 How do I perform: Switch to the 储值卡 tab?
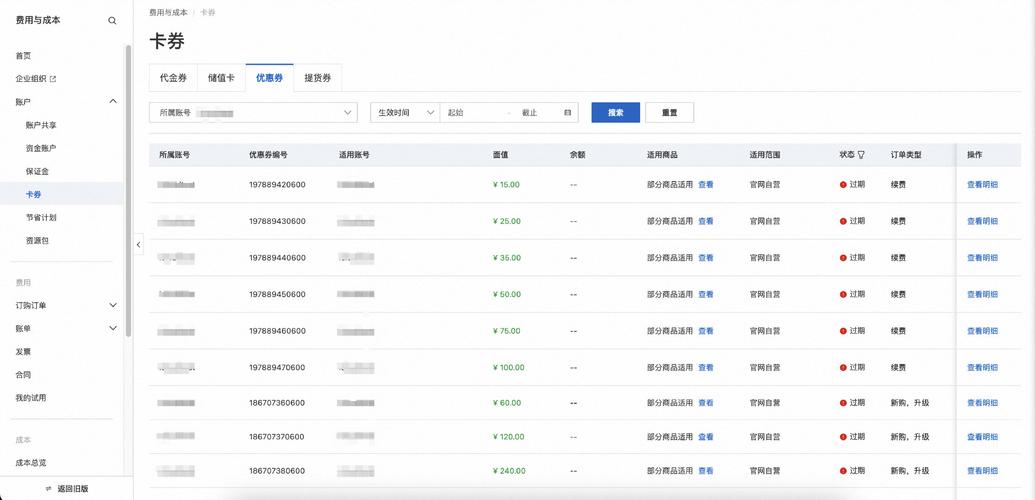(x=221, y=78)
